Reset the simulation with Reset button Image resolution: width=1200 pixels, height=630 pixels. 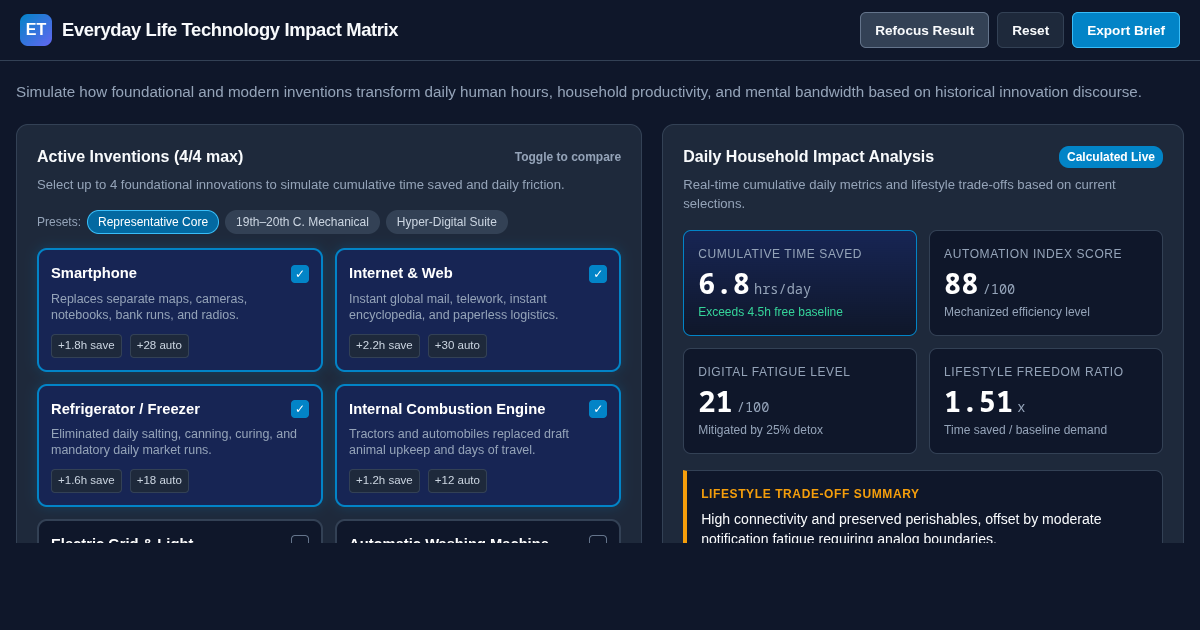[1030, 30]
